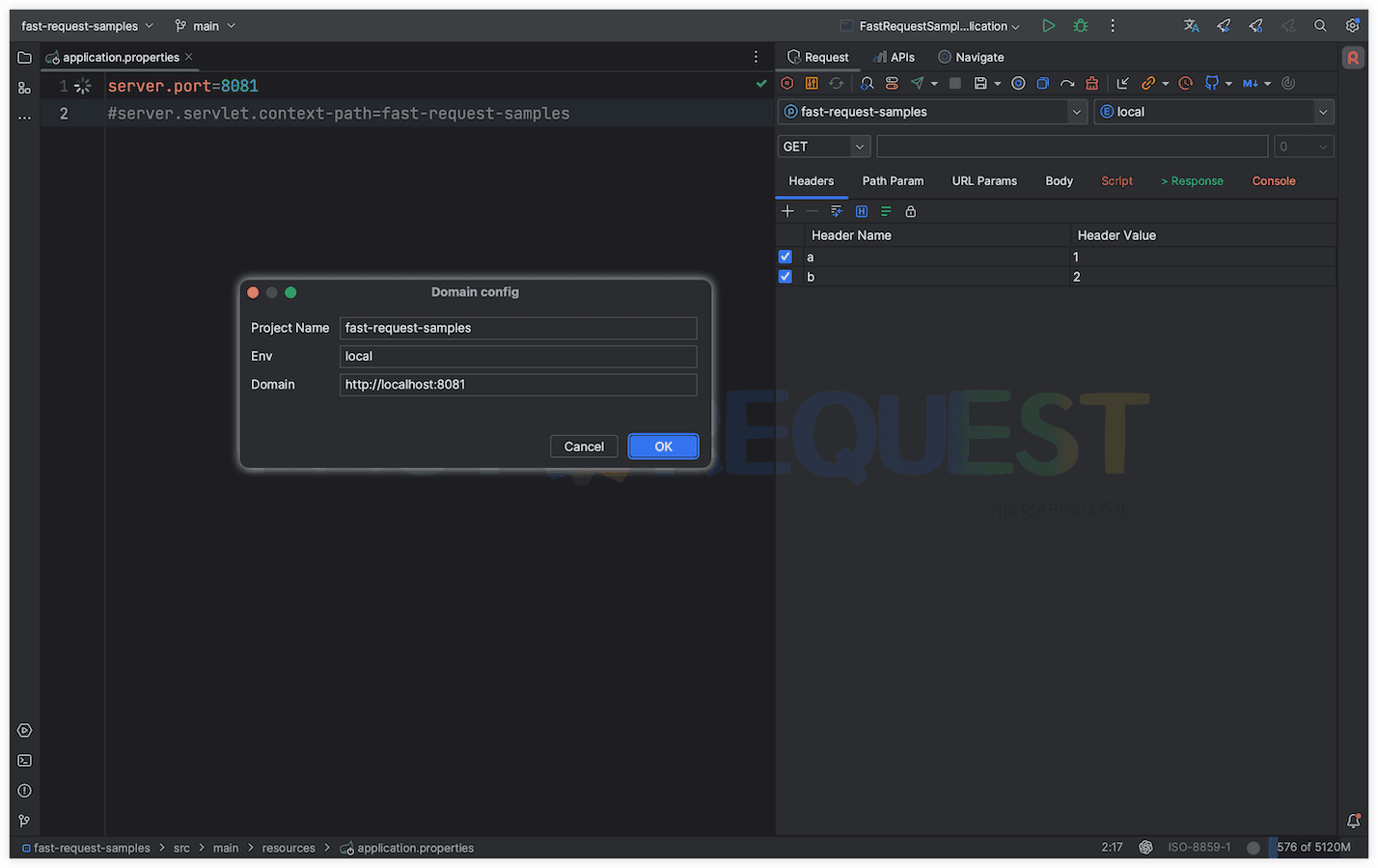Image resolution: width=1378 pixels, height=868 pixels.
Task: Uncheck the header 'a' checkbox
Action: [x=785, y=257]
